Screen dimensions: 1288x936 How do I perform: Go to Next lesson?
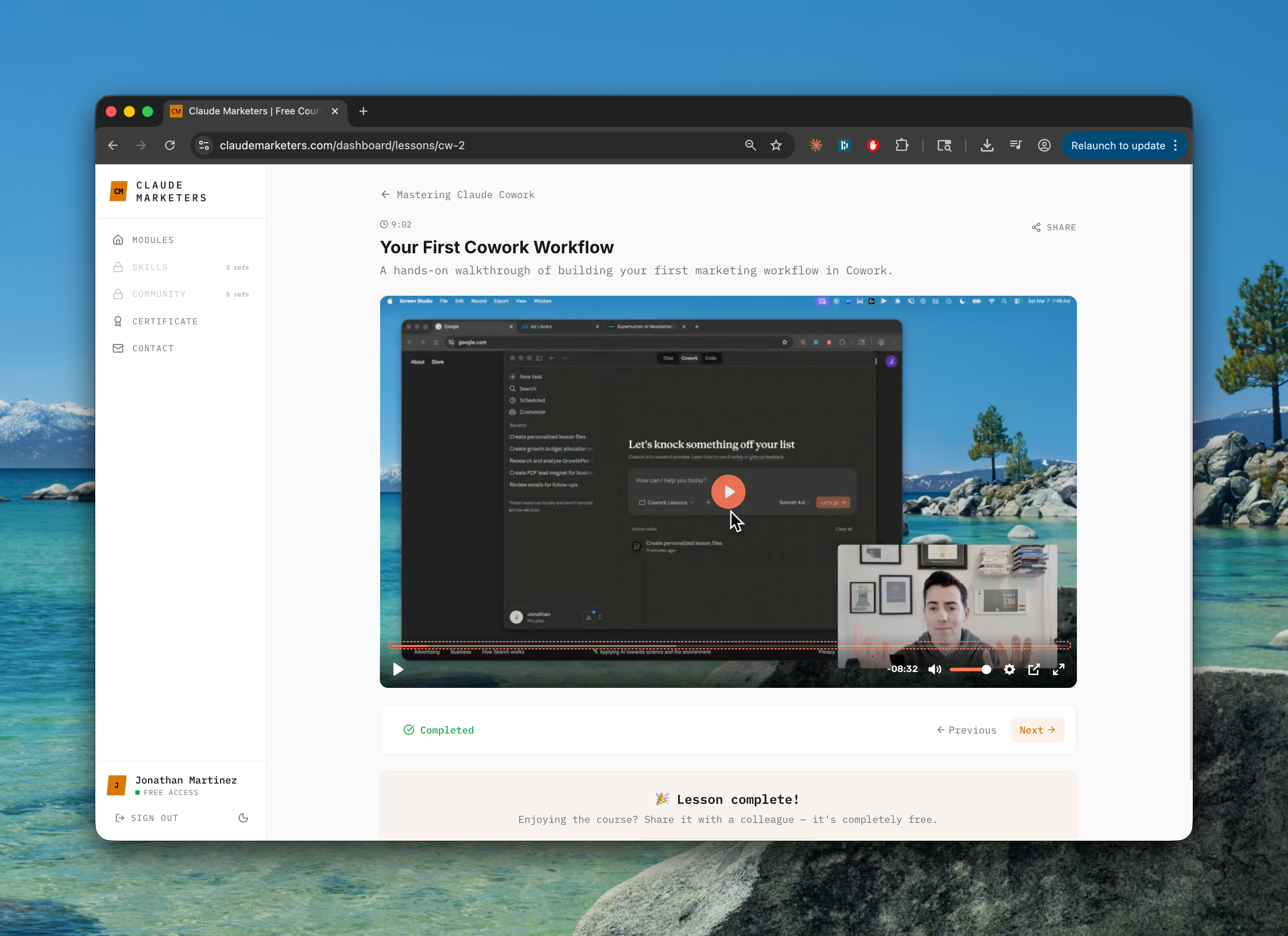coord(1037,730)
